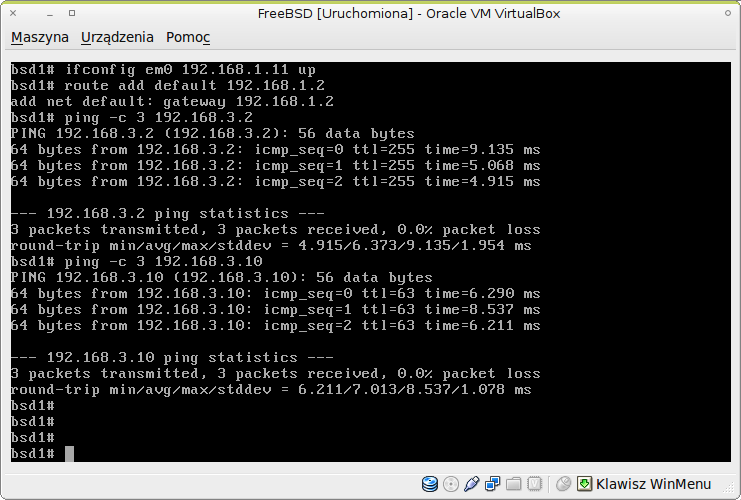The image size is (741, 500).
Task: Open the shared folders status icon
Action: point(513,484)
